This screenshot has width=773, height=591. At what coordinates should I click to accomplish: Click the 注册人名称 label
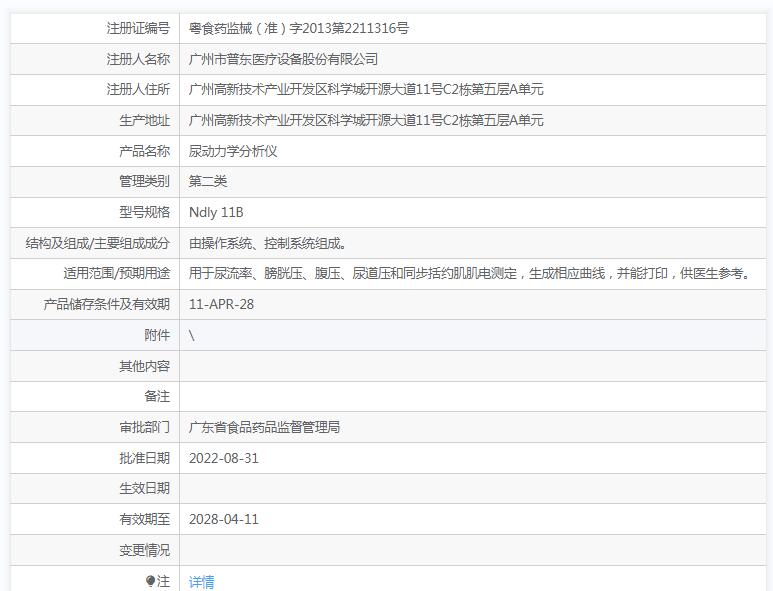(138, 59)
